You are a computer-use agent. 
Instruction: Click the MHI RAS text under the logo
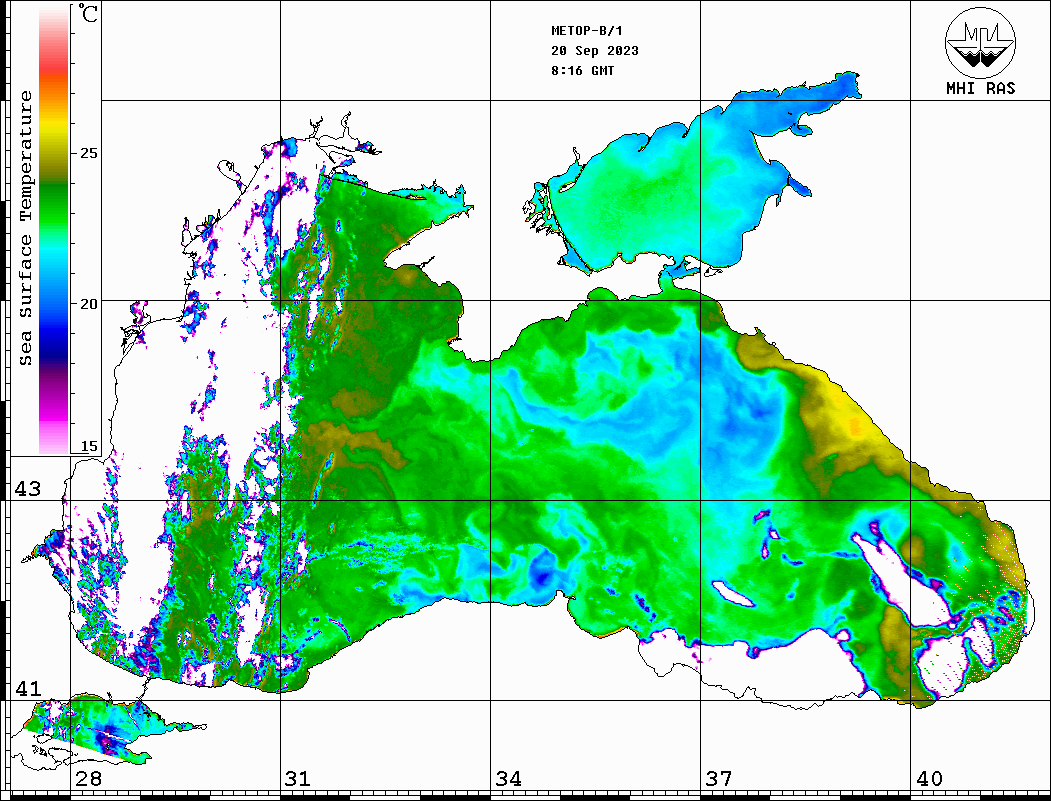click(x=980, y=89)
